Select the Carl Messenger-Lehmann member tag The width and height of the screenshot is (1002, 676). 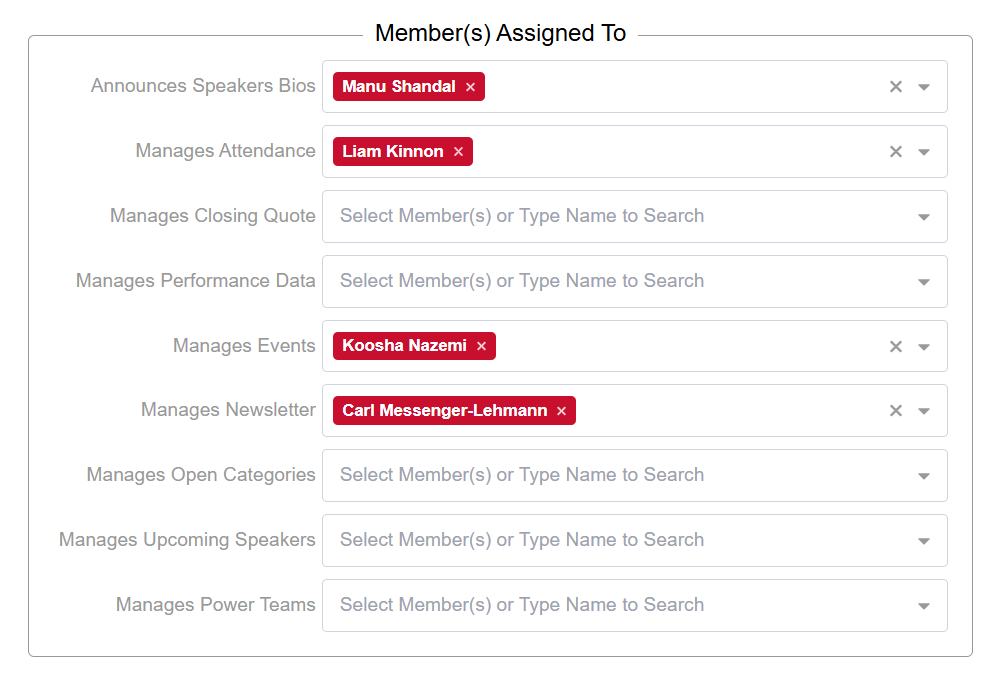444,411
